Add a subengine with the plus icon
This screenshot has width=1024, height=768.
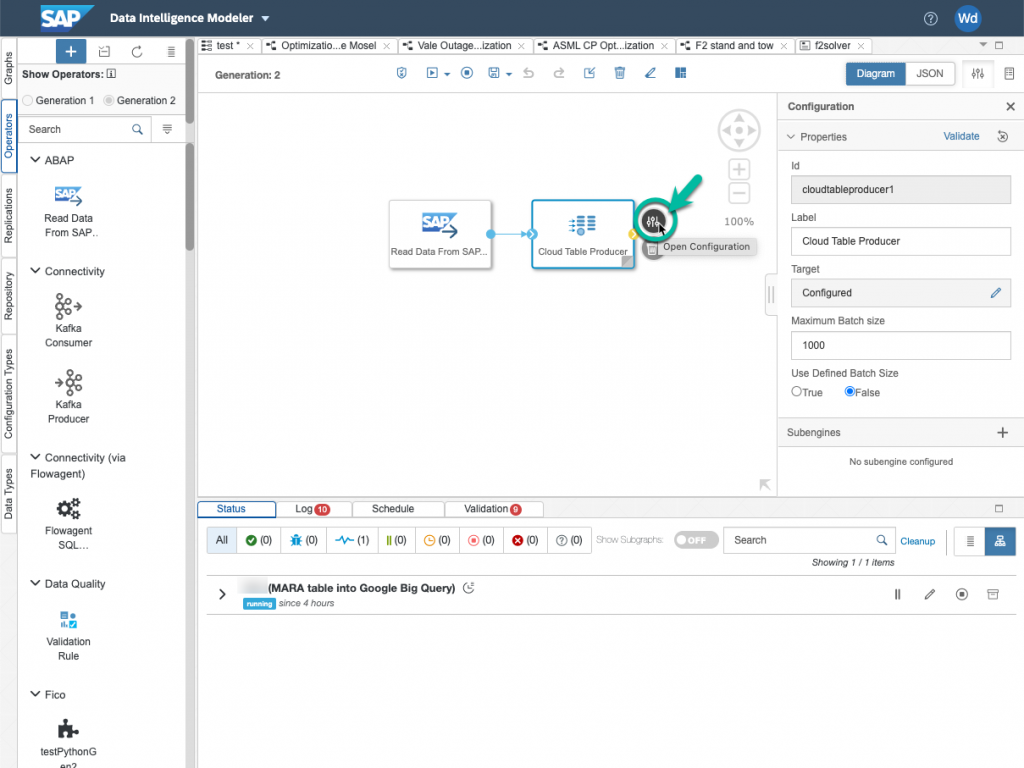point(1003,433)
